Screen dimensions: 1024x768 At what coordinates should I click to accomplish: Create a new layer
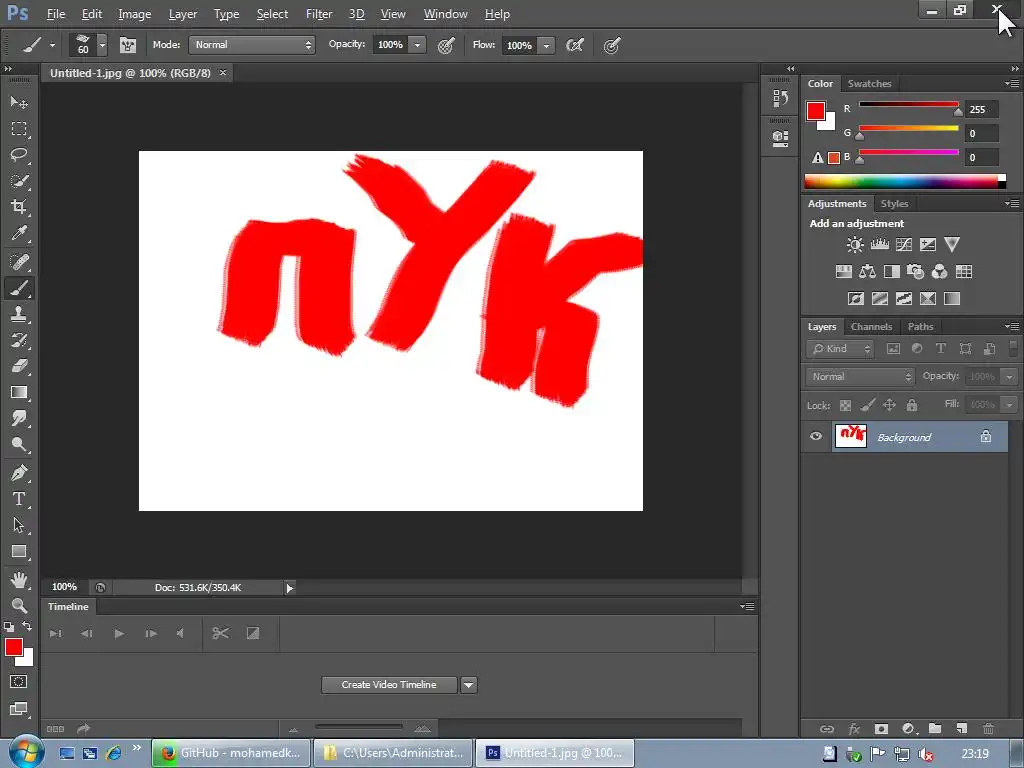tap(961, 728)
